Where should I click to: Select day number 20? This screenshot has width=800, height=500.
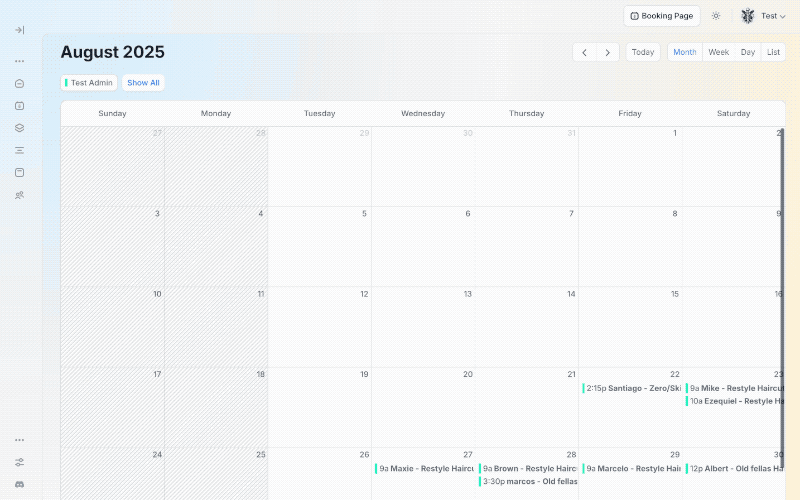pos(468,374)
